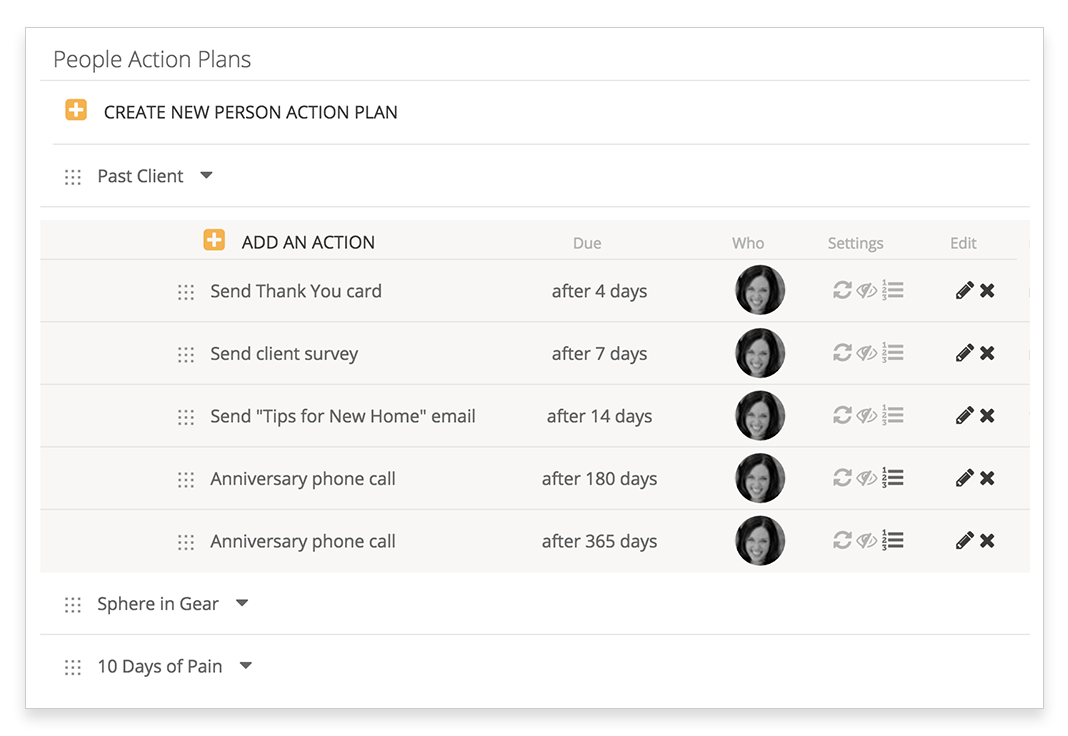Delete the after 365 days Anniversary call
Viewport: 1068px width, 736px height.
(x=988, y=541)
